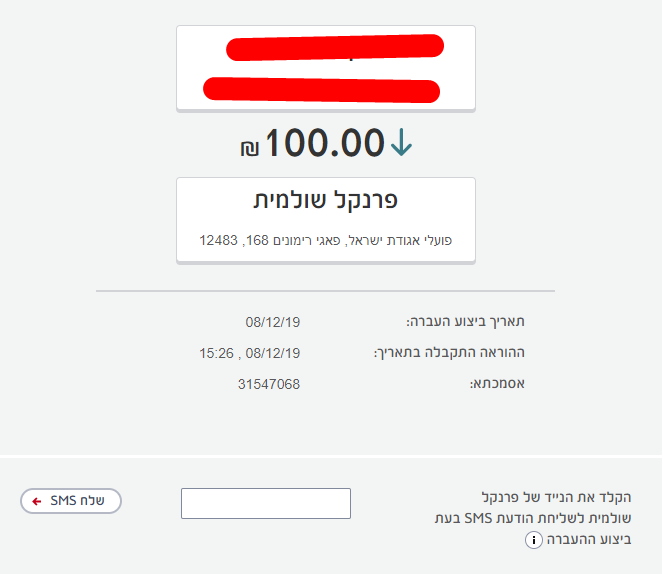Click the horizontal divider above transfer details
The width and height of the screenshot is (663, 574).
tap(325, 291)
